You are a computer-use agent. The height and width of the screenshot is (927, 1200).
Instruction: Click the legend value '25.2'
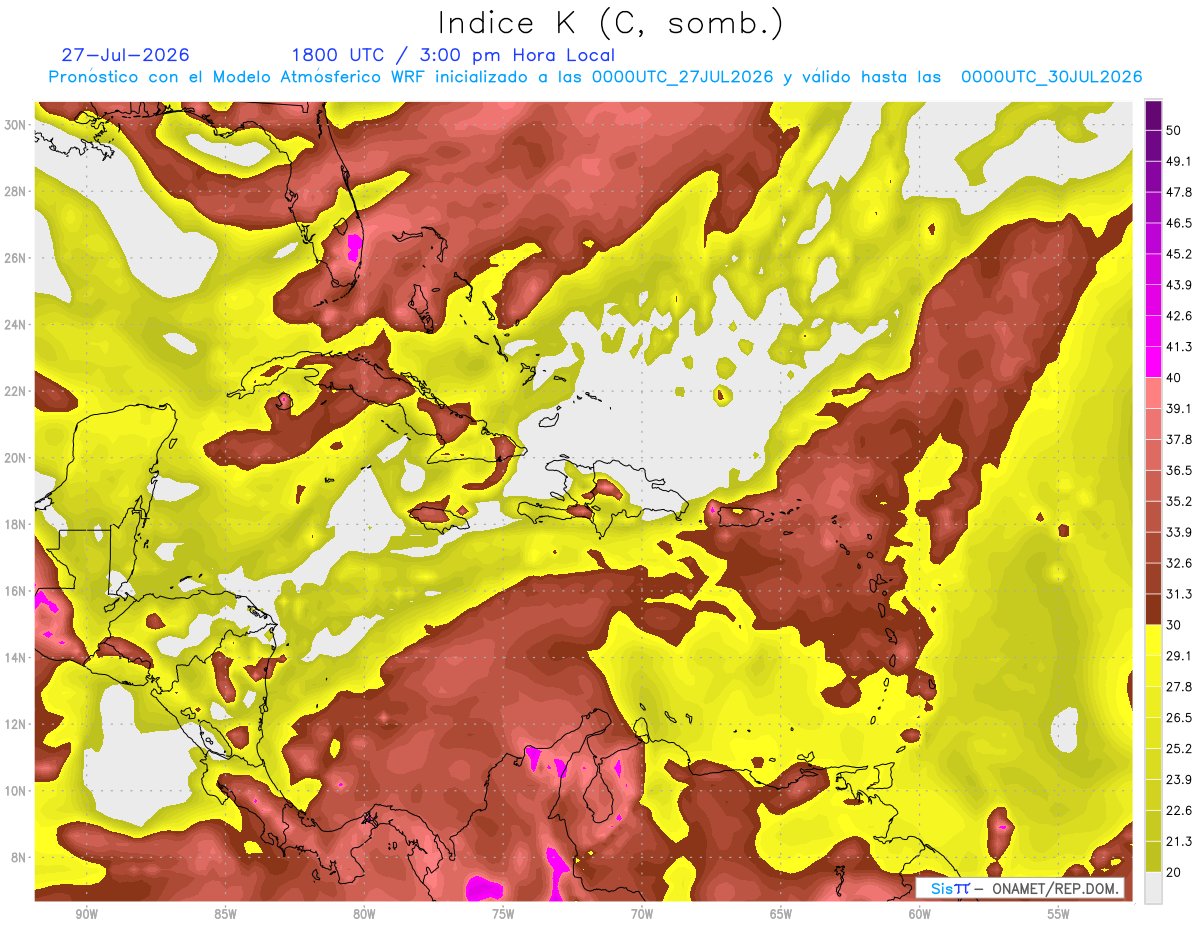point(1179,748)
